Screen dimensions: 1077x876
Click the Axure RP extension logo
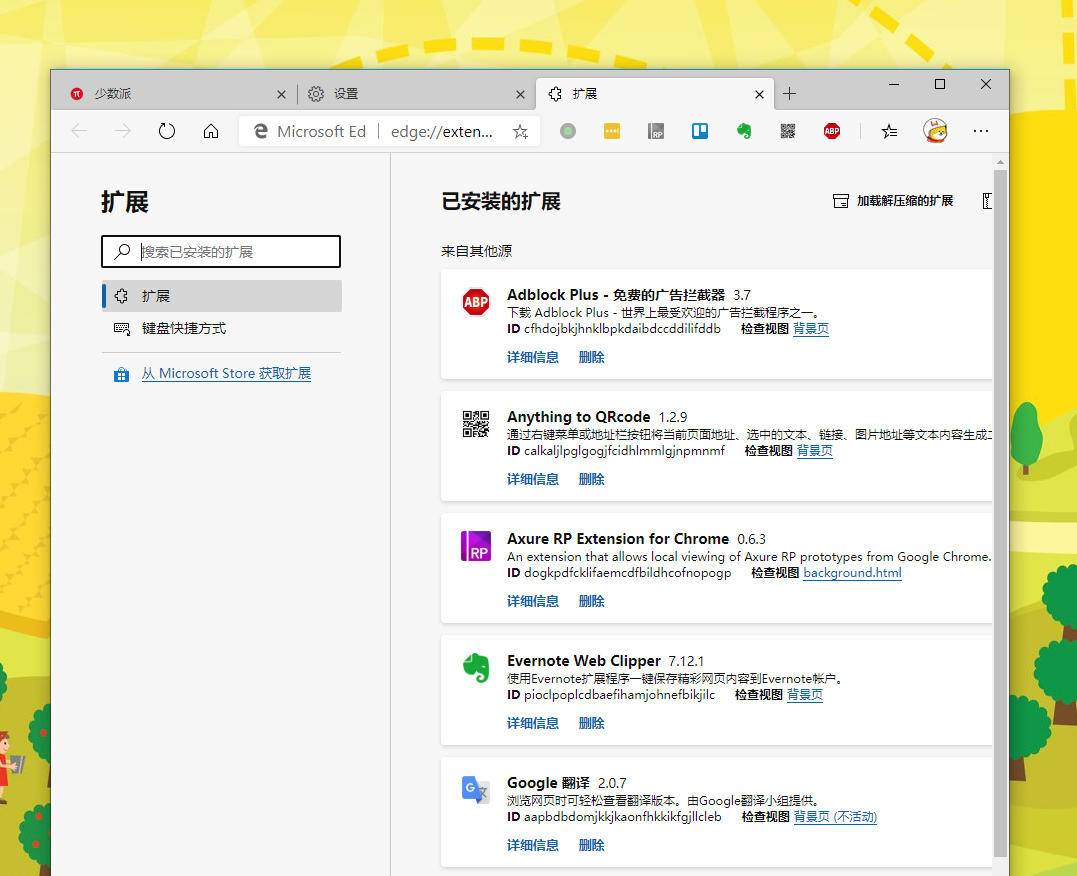[x=475, y=546]
